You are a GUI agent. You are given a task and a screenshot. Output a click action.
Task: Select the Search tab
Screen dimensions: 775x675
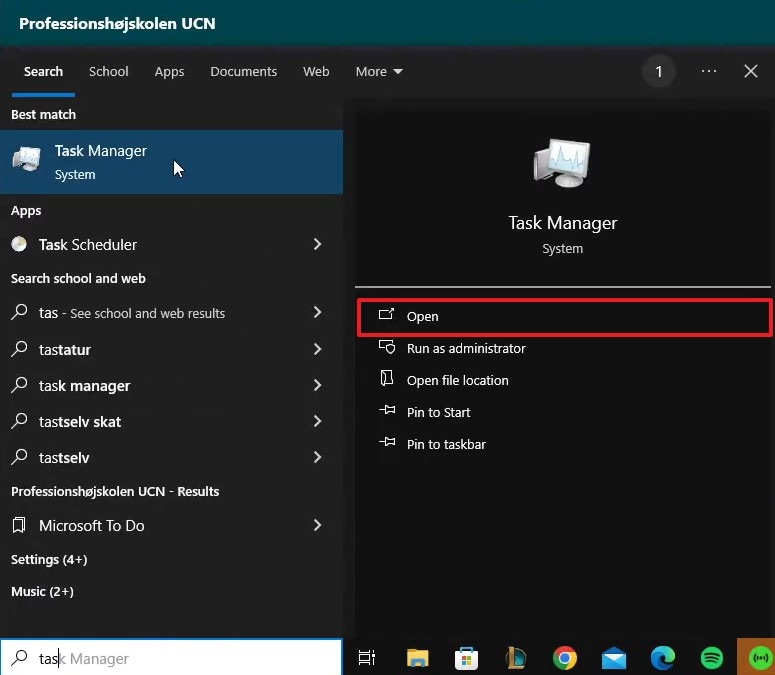click(43, 72)
